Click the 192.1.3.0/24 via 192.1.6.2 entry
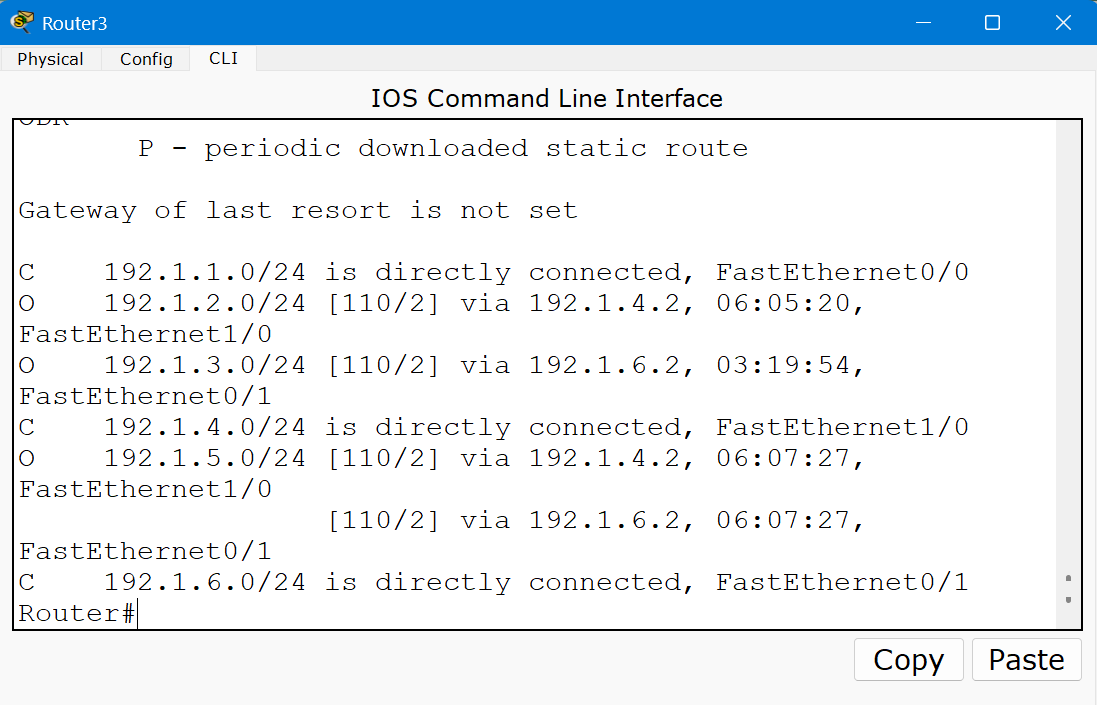This screenshot has width=1097, height=705. point(440,365)
